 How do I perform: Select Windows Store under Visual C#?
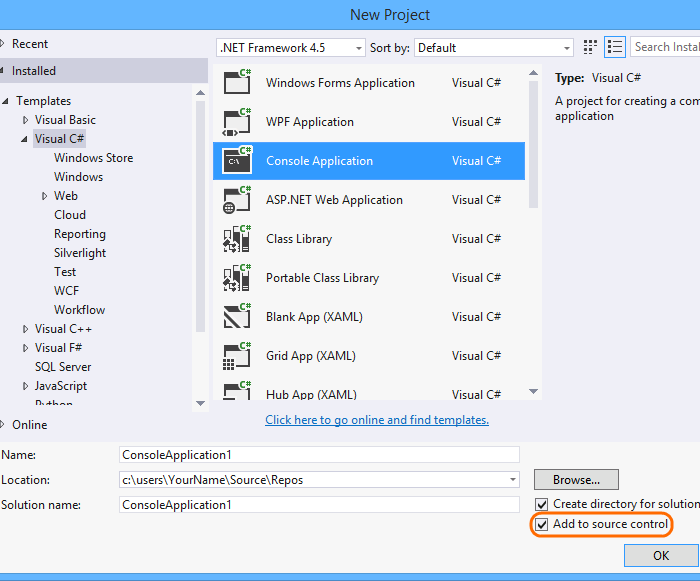pyautogui.click(x=93, y=158)
